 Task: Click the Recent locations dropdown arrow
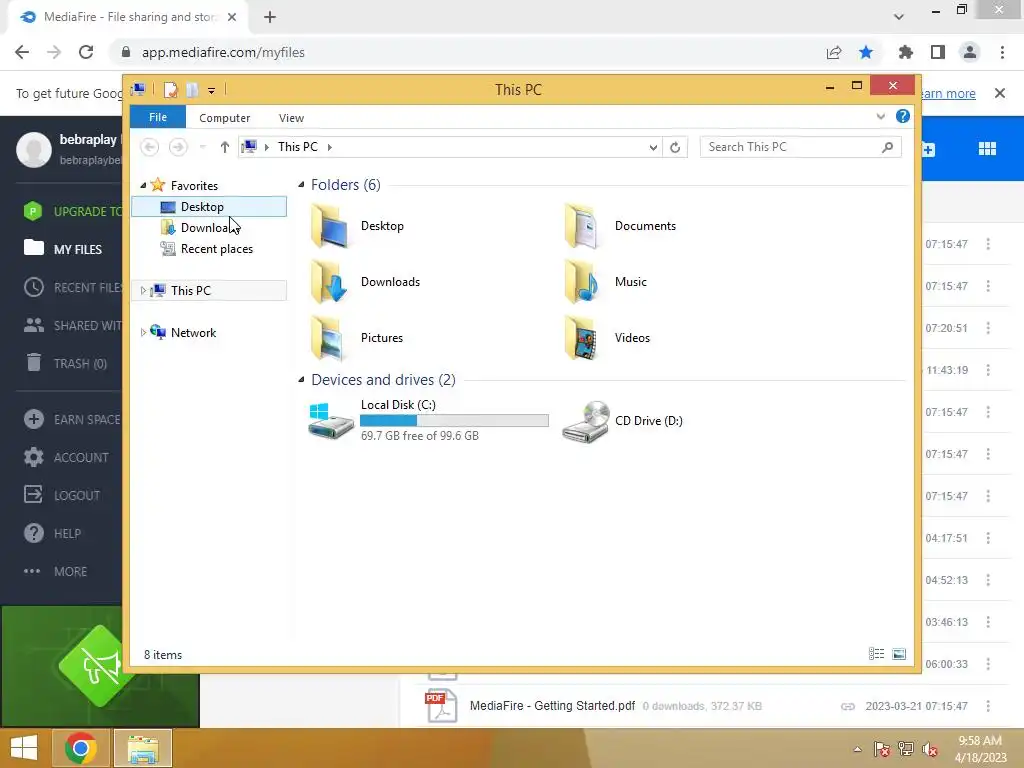(x=202, y=148)
